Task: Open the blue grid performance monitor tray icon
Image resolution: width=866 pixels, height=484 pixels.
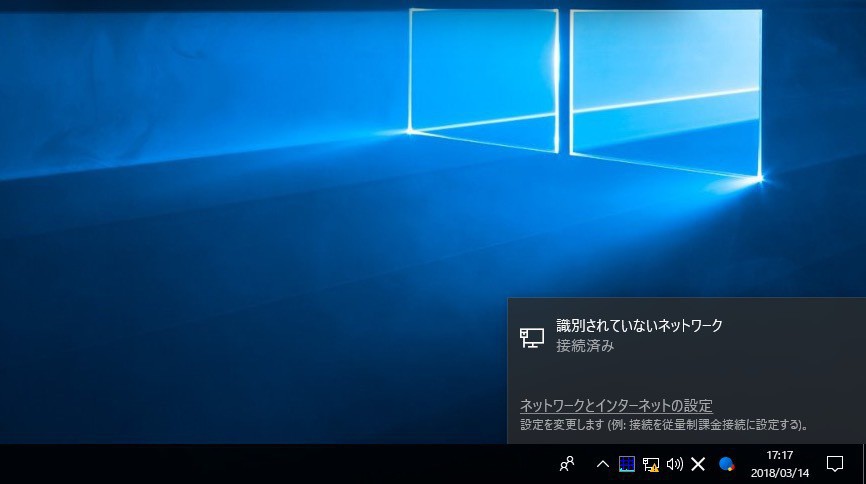Action: 626,464
